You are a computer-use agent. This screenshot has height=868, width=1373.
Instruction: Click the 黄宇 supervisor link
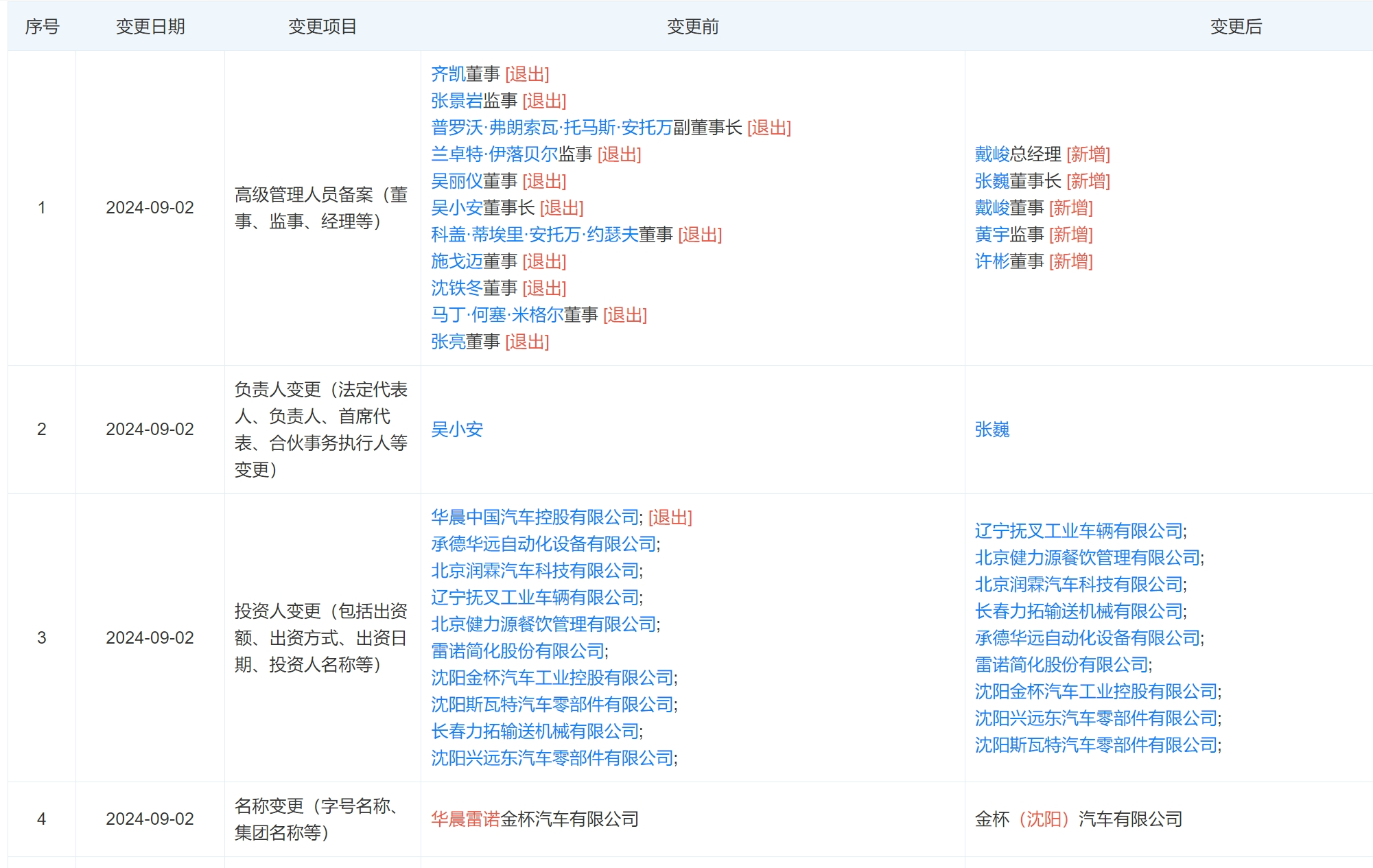click(992, 234)
